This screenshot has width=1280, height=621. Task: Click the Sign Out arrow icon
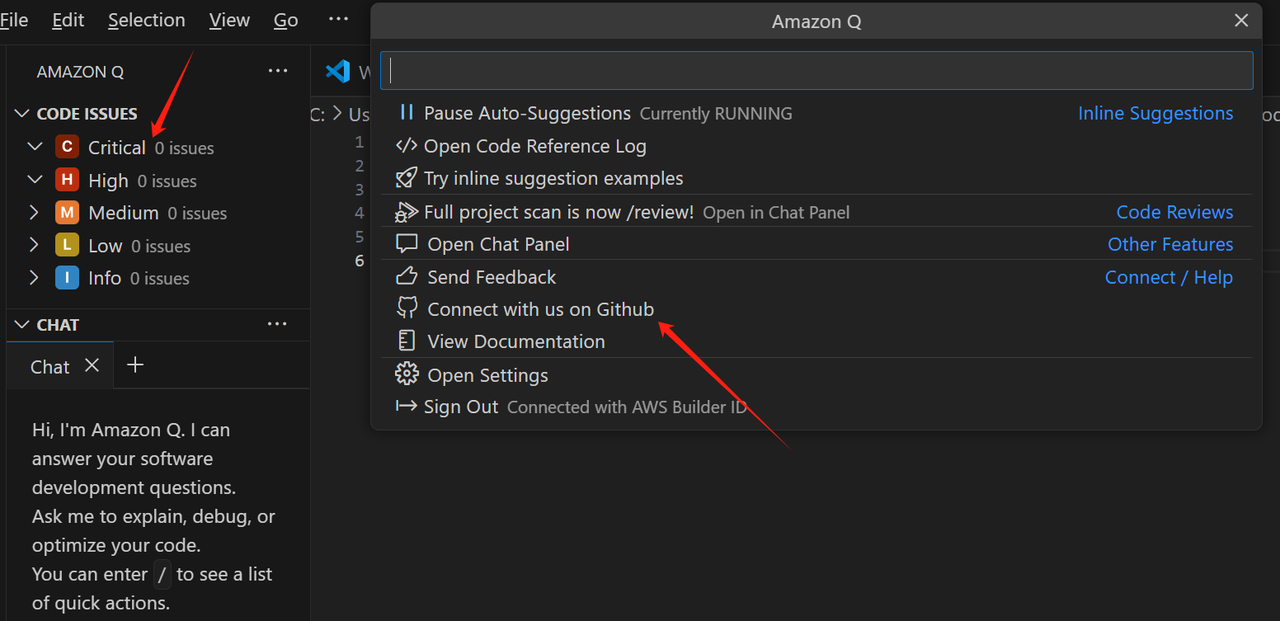click(x=406, y=406)
